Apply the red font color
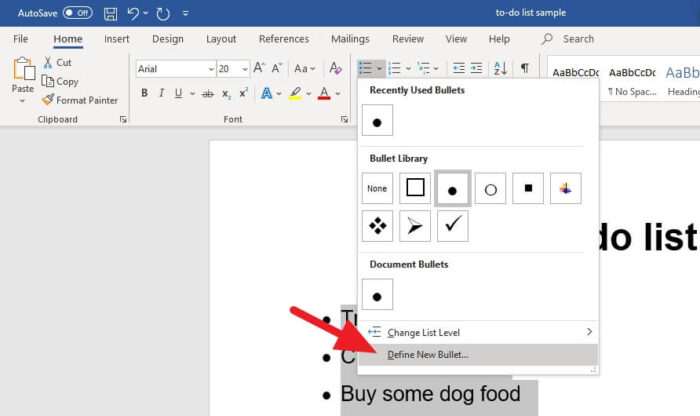700x416 pixels. 324,93
